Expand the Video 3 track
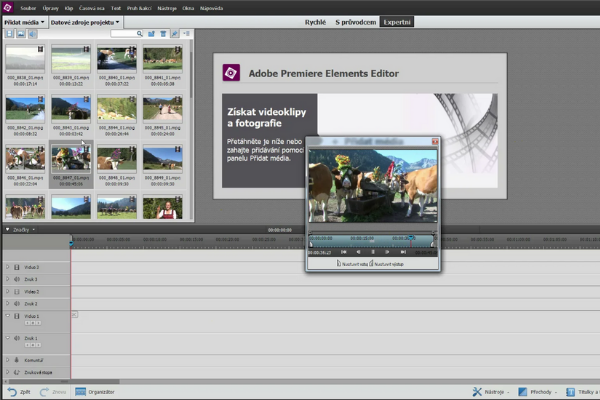Screen dimensions: 600x400 (x=7, y=267)
